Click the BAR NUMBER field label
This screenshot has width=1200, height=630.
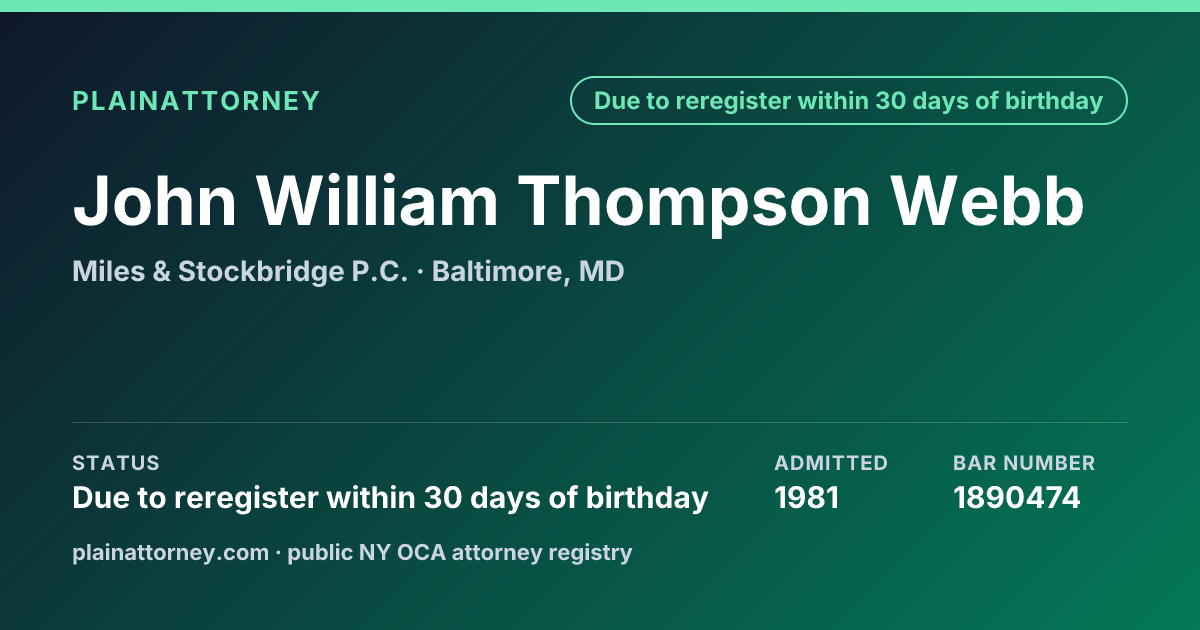[1024, 463]
